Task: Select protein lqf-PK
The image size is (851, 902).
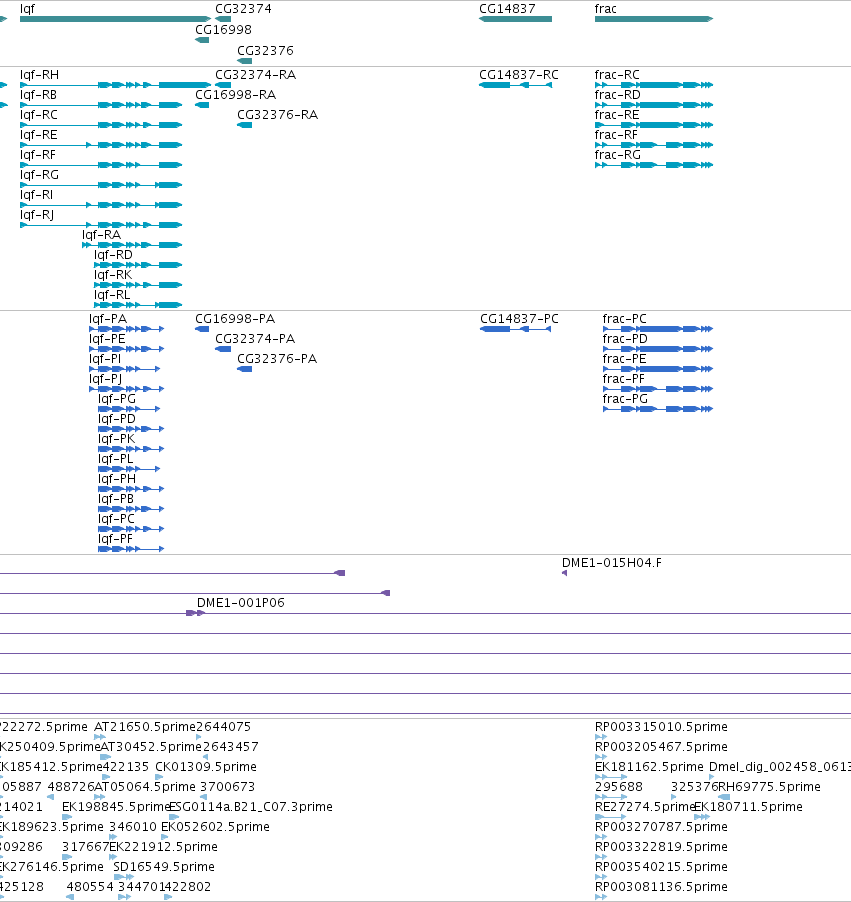Action: 131,449
